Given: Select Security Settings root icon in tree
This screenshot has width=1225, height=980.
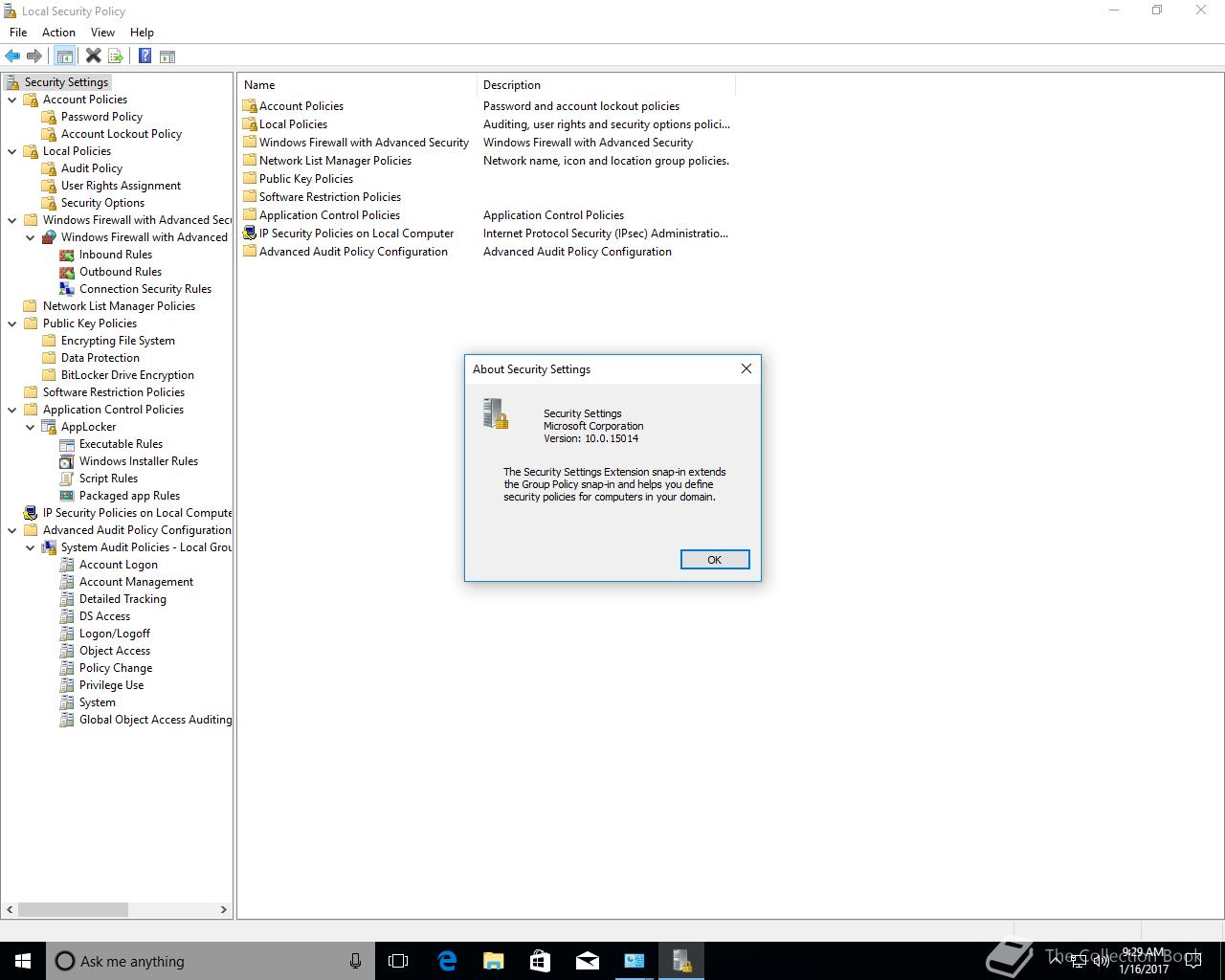Looking at the screenshot, I should (12, 82).
